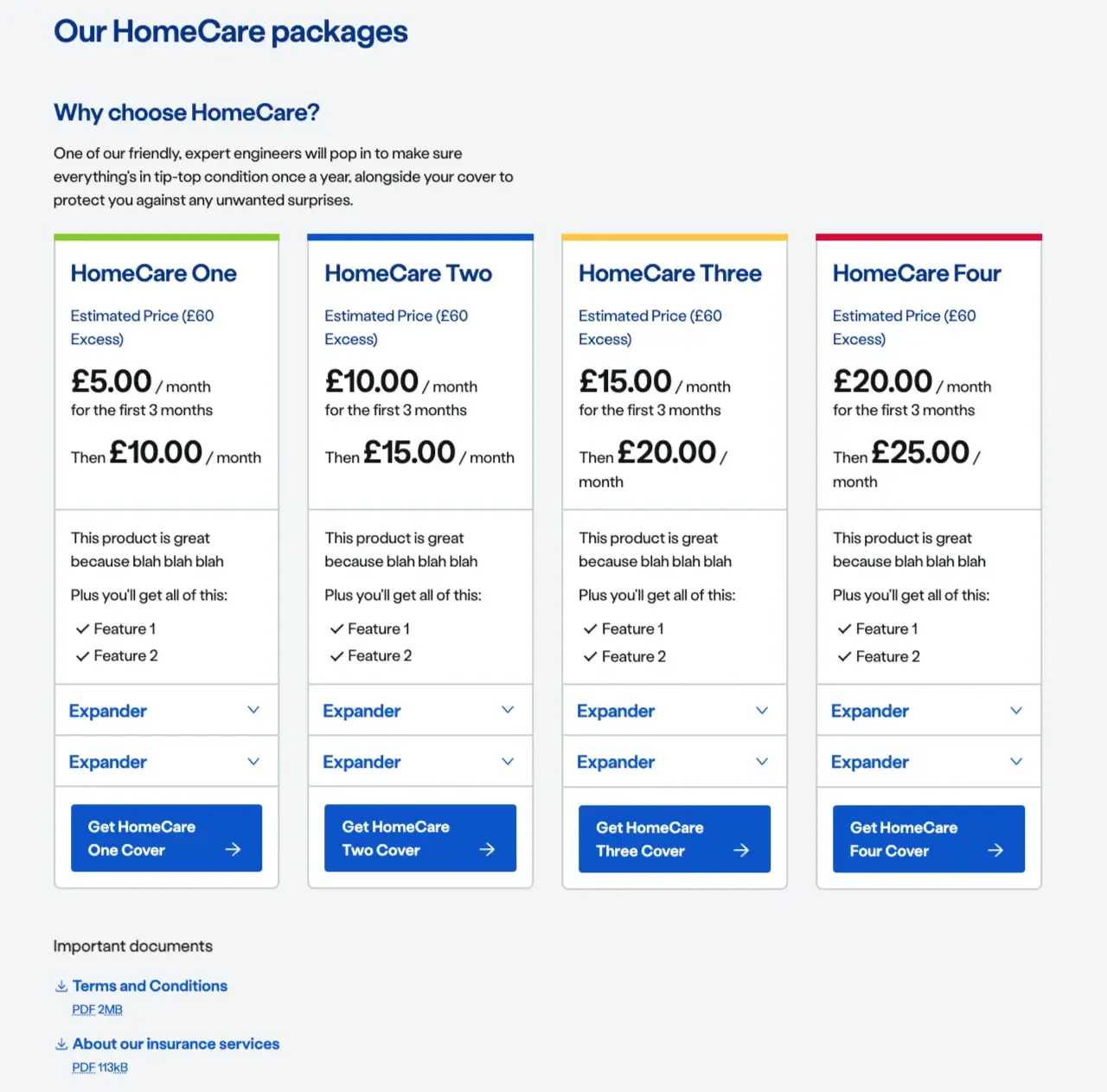Screen dimensions: 1107x1092
Task: Click the checkmark beside Feature 1 in HomeCare Two
Action: point(336,629)
